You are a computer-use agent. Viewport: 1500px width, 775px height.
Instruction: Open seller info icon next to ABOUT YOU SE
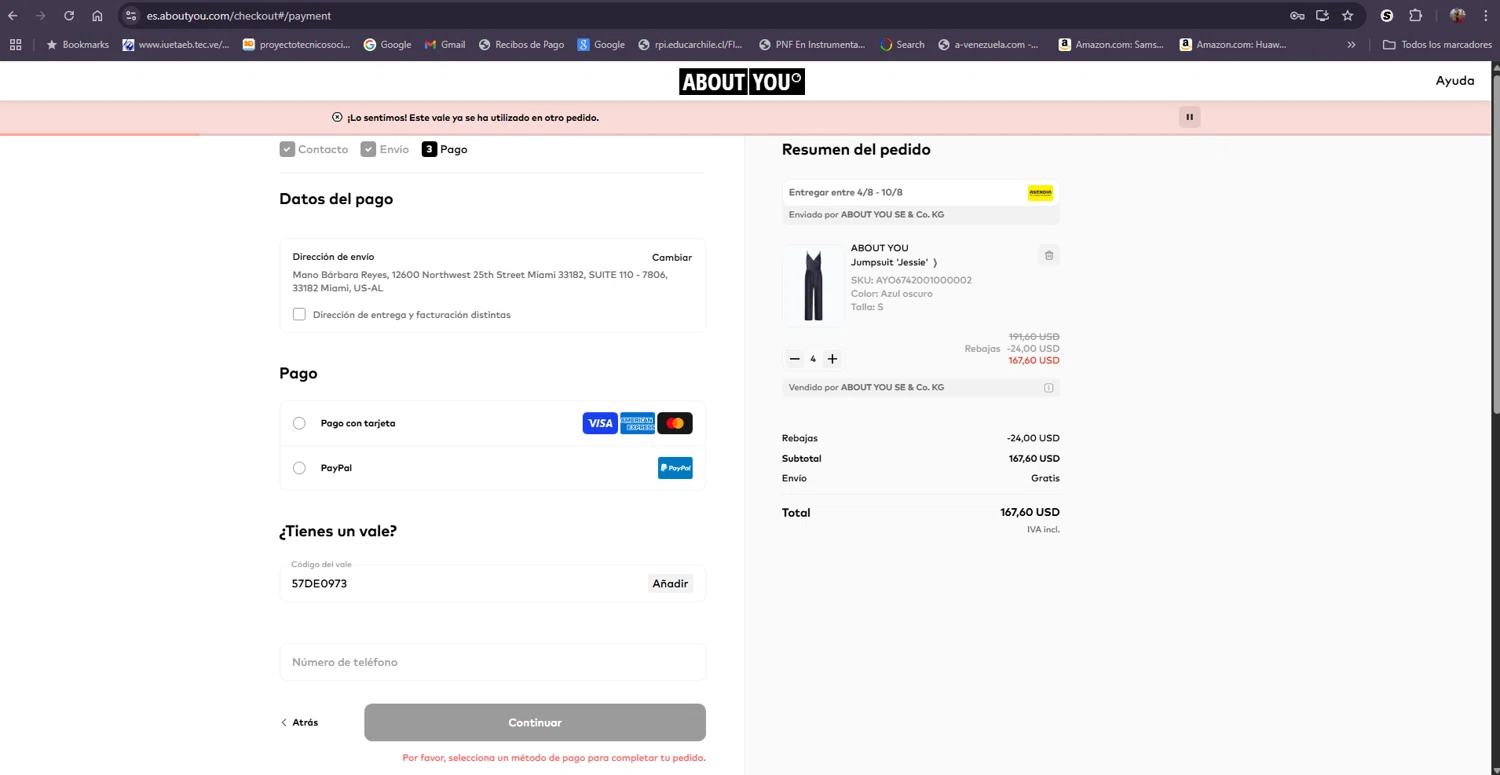1049,388
